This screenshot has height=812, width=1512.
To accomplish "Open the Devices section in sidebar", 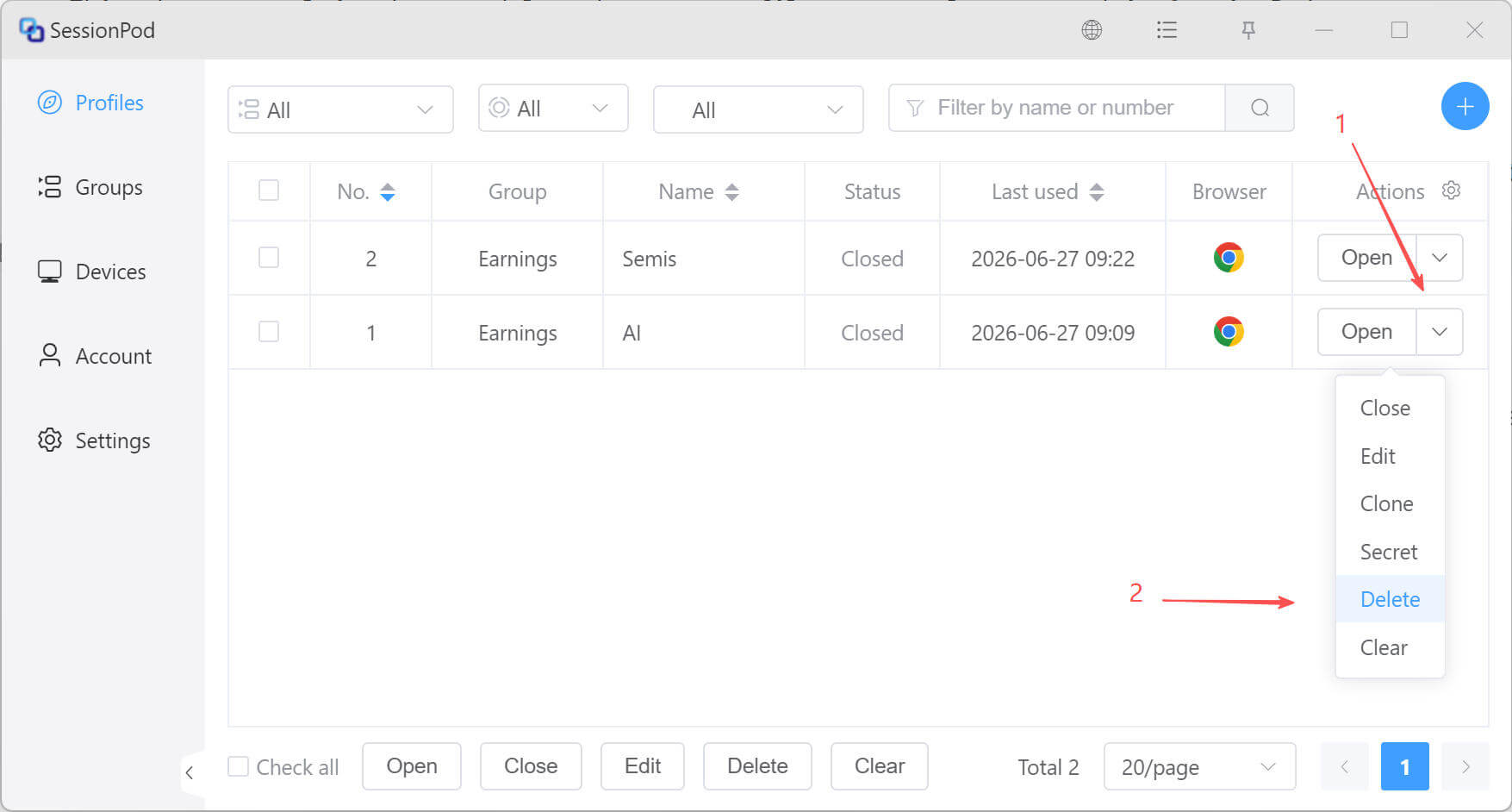I will [x=92, y=272].
